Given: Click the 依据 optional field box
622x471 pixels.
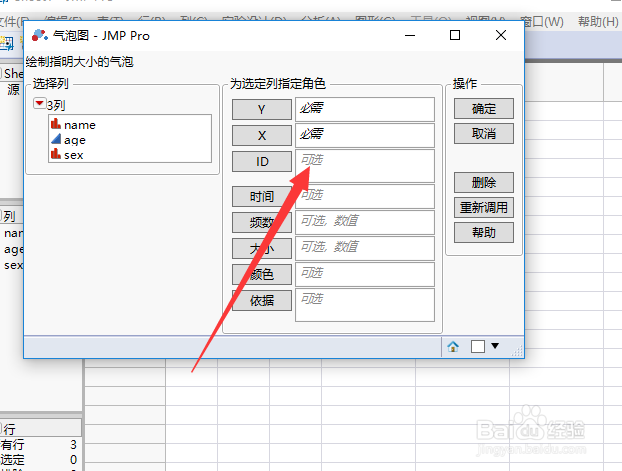Looking at the screenshot, I should point(365,305).
